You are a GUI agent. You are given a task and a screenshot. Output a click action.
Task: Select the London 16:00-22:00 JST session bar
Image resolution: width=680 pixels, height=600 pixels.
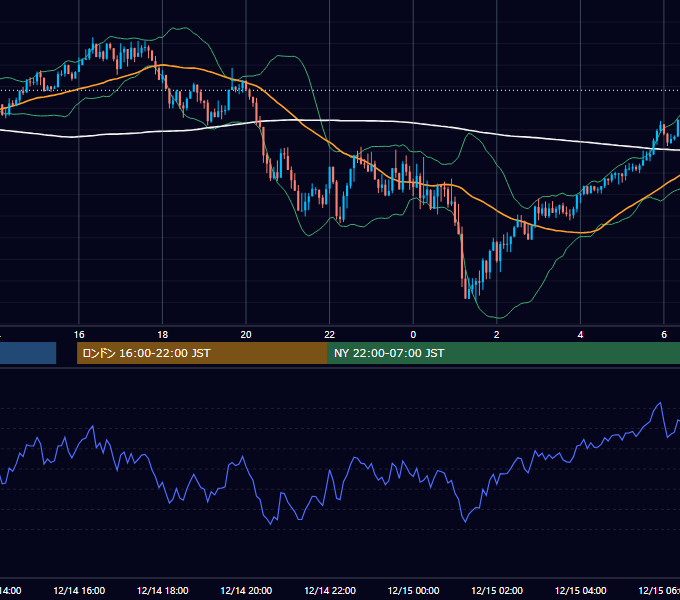(202, 353)
